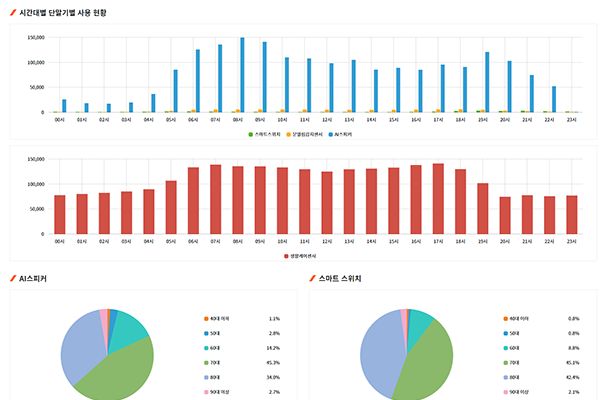
Task: Click the blue bar at 13시 in top chart
Action: [354, 86]
